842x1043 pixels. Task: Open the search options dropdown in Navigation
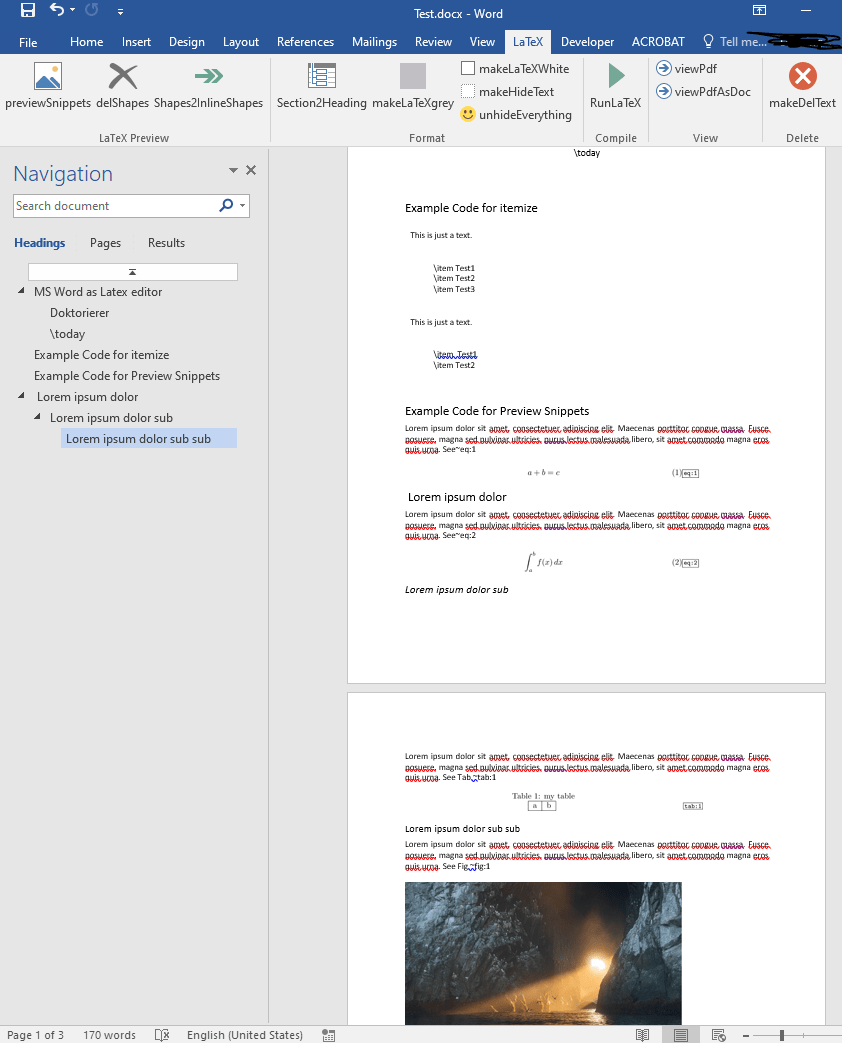[x=240, y=206]
